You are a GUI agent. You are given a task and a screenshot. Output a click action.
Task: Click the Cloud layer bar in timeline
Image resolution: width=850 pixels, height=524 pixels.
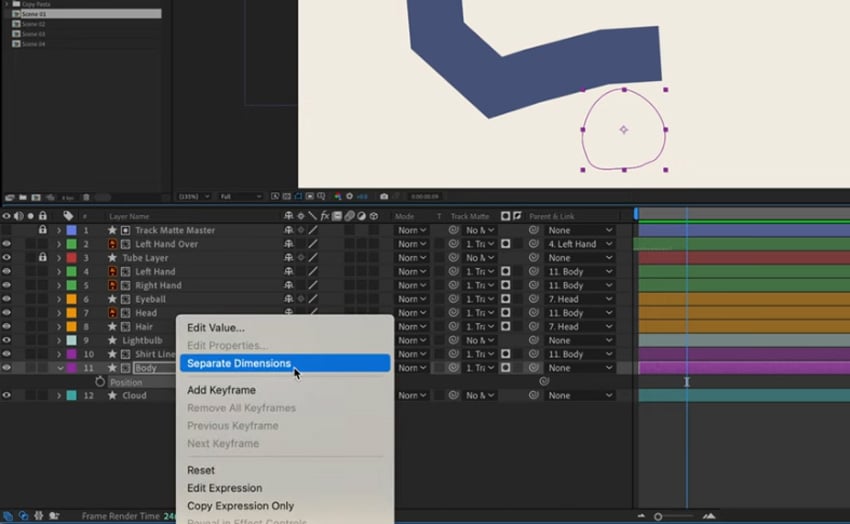tap(744, 396)
